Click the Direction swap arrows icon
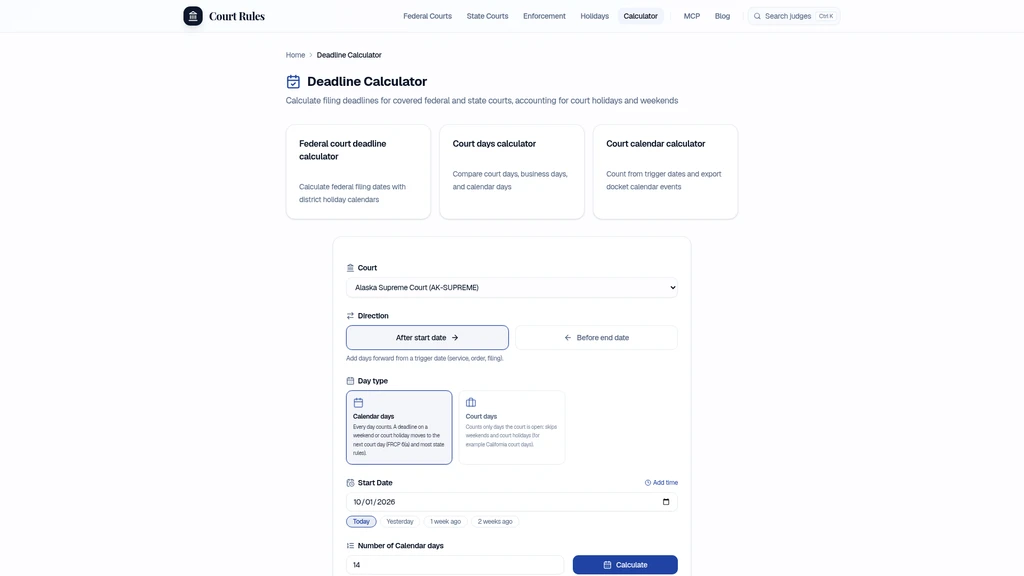Viewport: 1024px width, 576px height. 350,315
